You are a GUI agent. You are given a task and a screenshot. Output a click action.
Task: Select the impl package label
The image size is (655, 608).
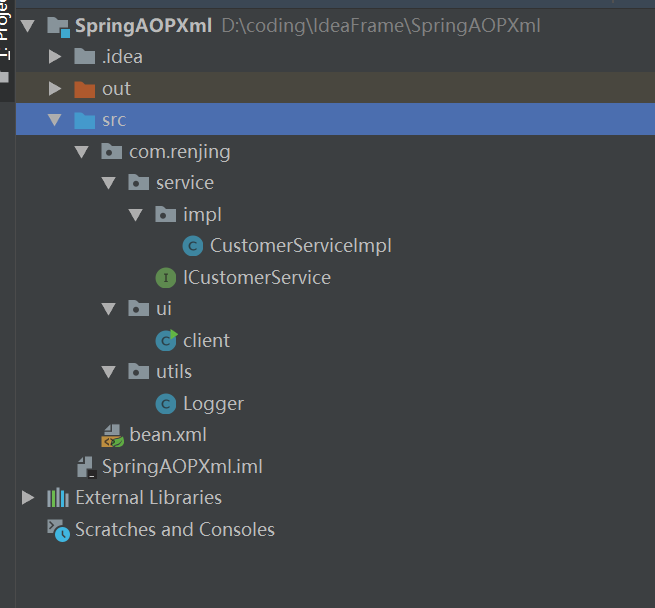point(203,215)
